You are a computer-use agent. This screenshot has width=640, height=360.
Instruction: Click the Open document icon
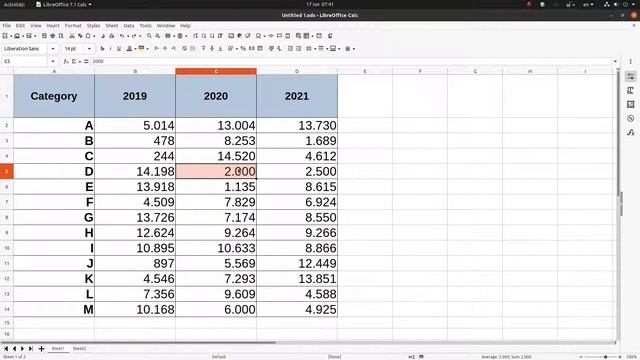(17, 36)
